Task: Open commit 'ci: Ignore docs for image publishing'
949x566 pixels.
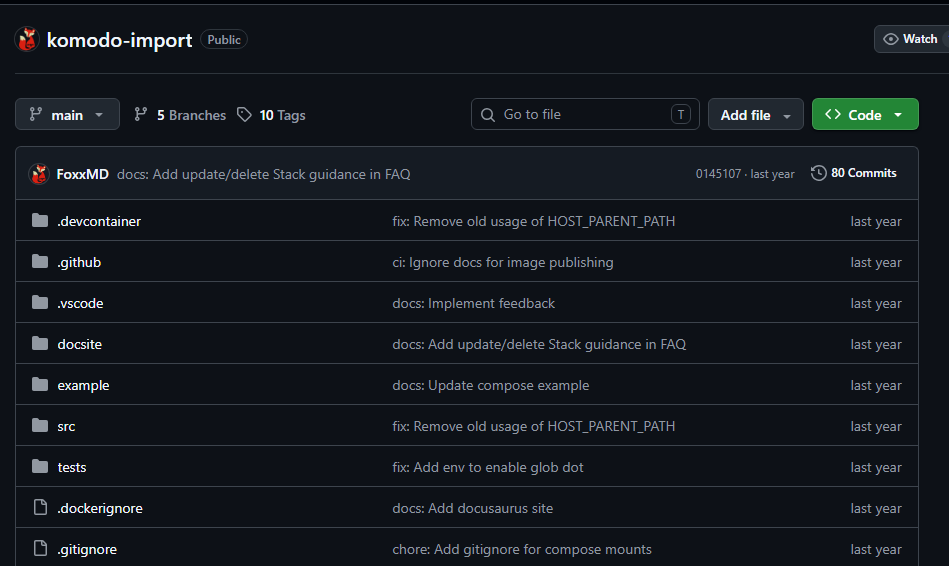Action: click(x=502, y=263)
